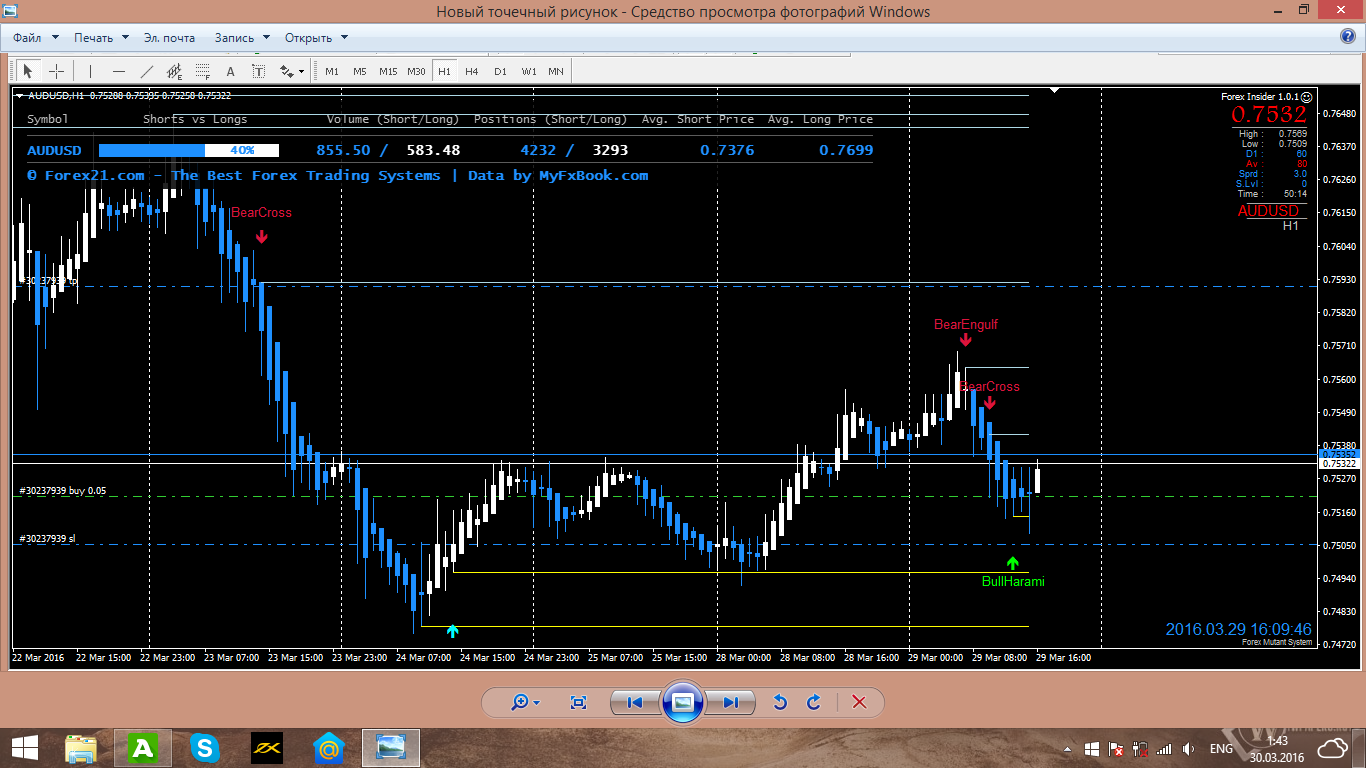Screen dimensions: 1366x768
Task: Click the ENG language indicator
Action: [1221, 748]
